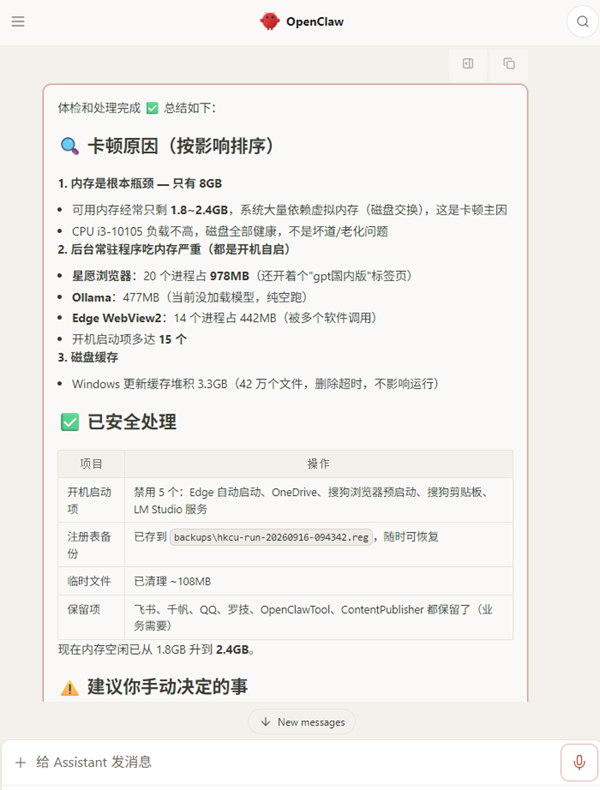Click the green check emoji beside 已安全处理
The height and width of the screenshot is (790, 600).
70,422
